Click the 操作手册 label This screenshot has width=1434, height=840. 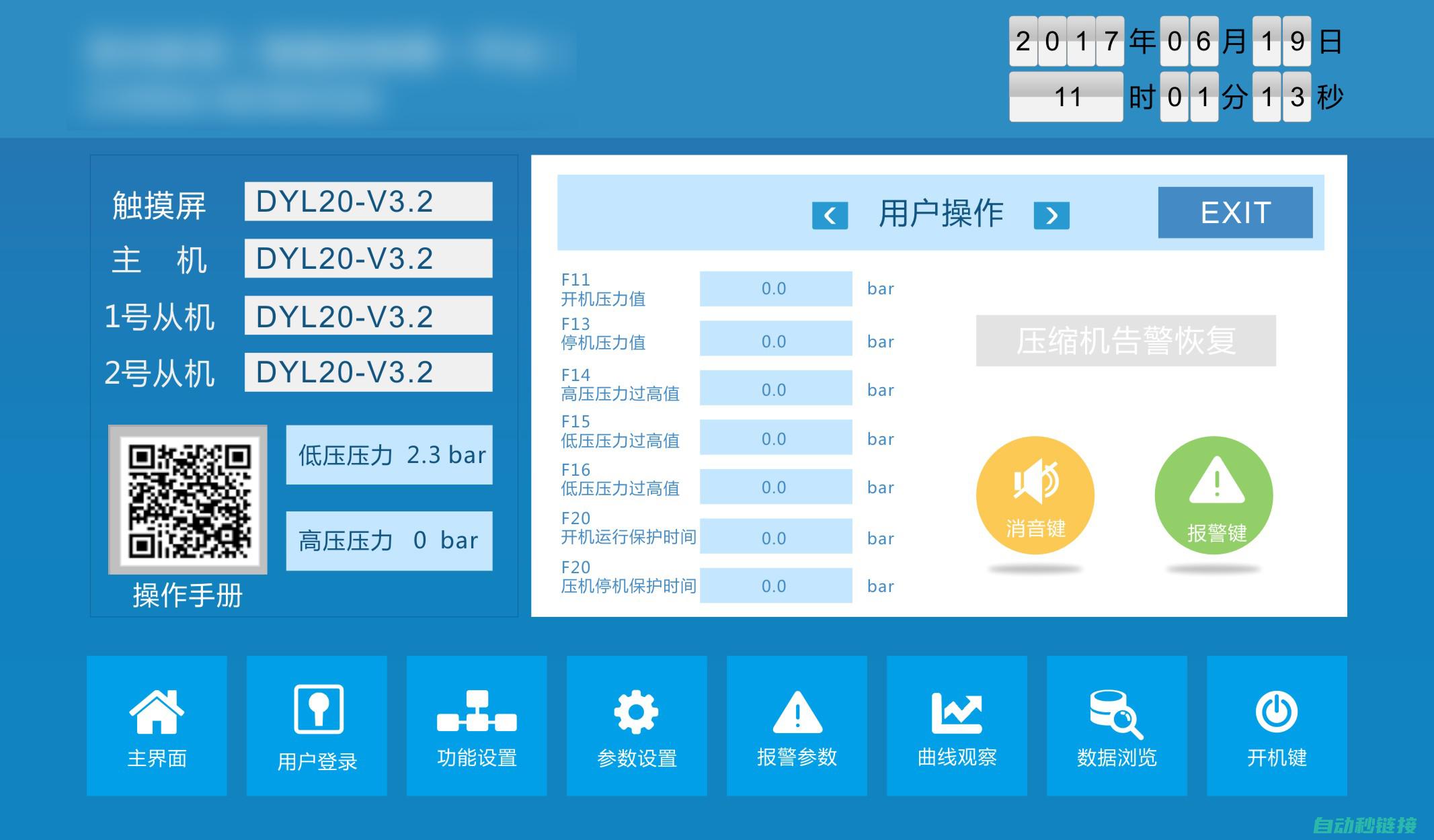coord(188,595)
